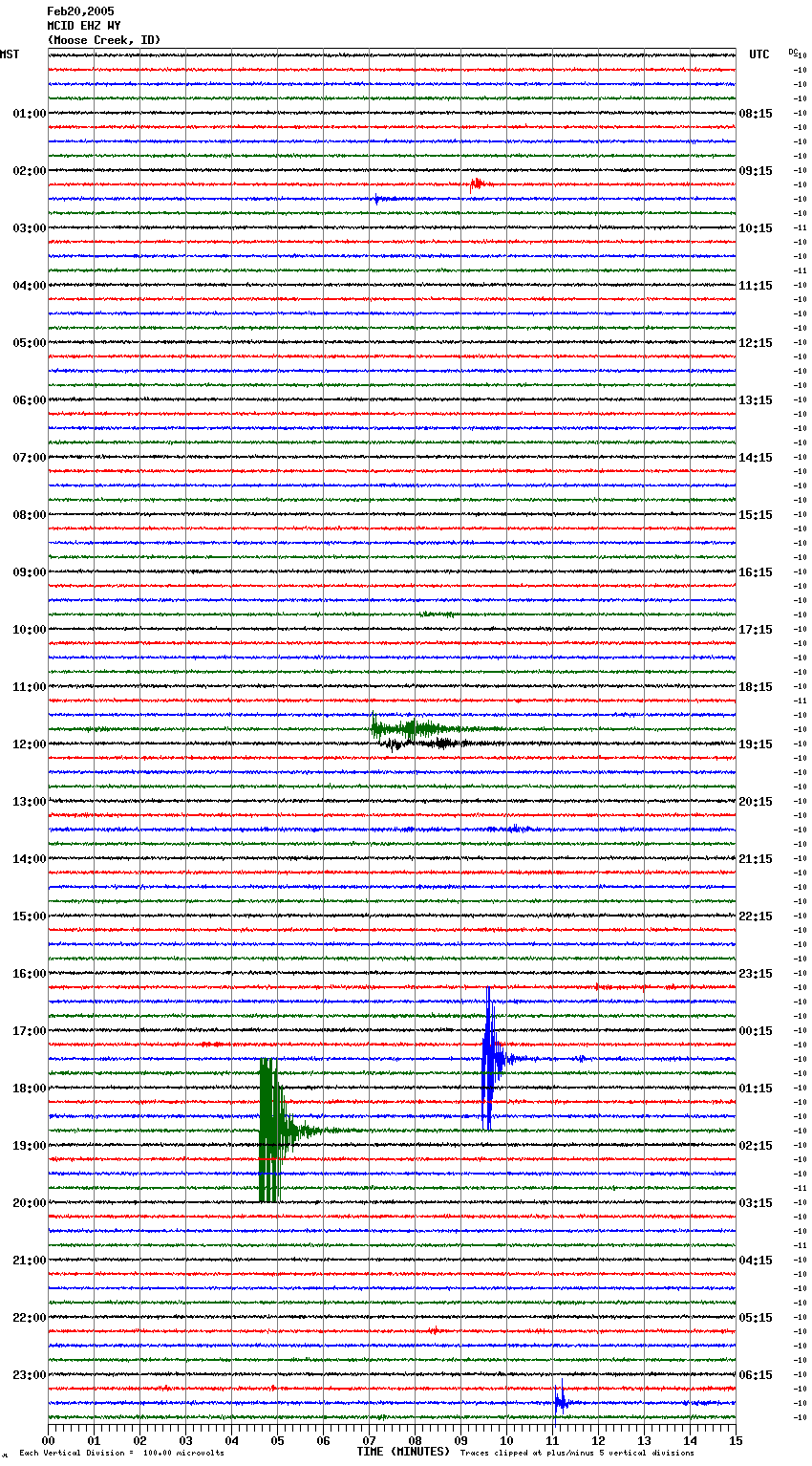Click the 23:00 MST time label
812x1466 pixels.
(x=30, y=1375)
